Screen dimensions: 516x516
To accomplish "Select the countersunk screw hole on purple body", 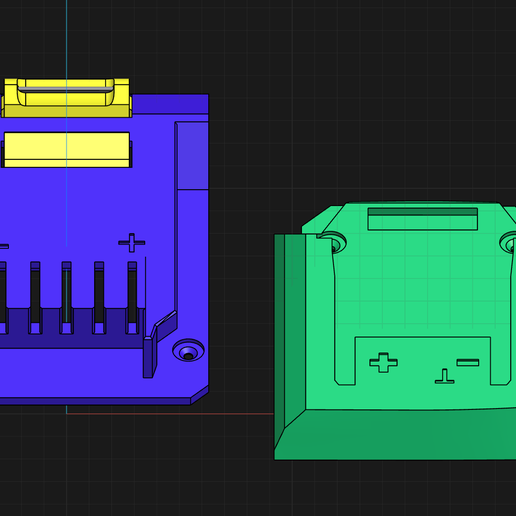I will (188, 350).
